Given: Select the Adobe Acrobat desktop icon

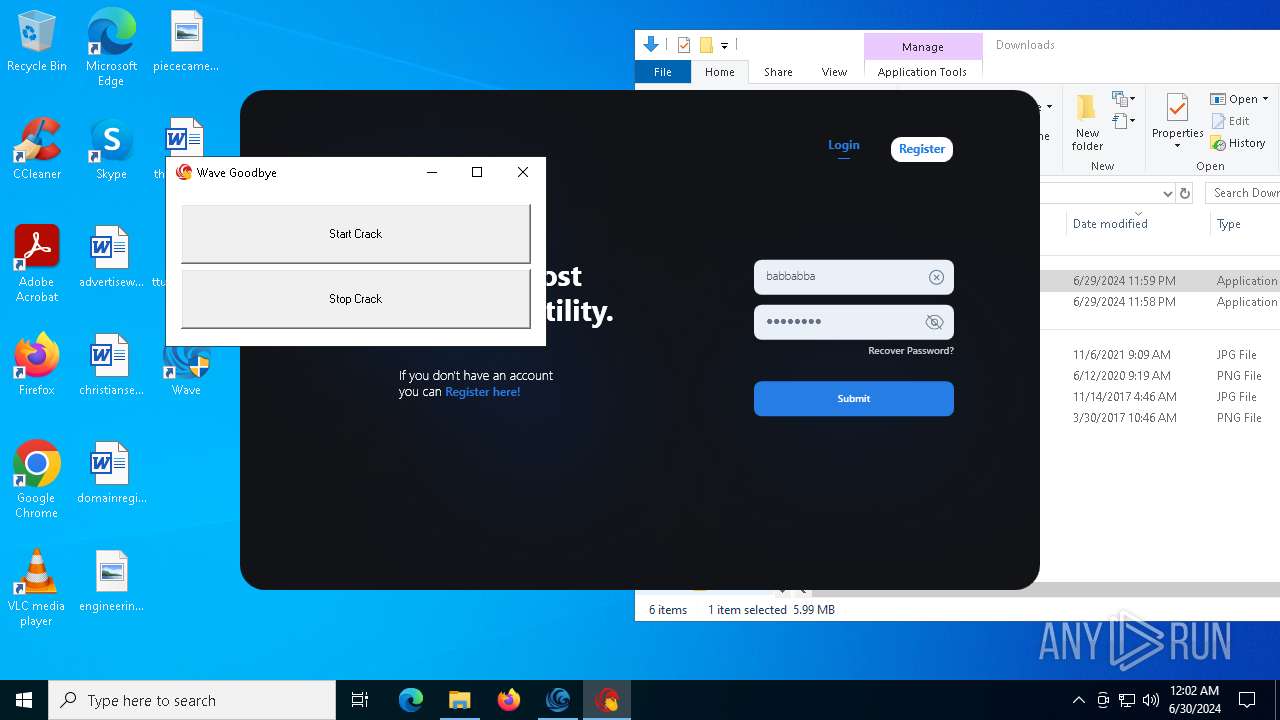Looking at the screenshot, I should click(x=37, y=263).
